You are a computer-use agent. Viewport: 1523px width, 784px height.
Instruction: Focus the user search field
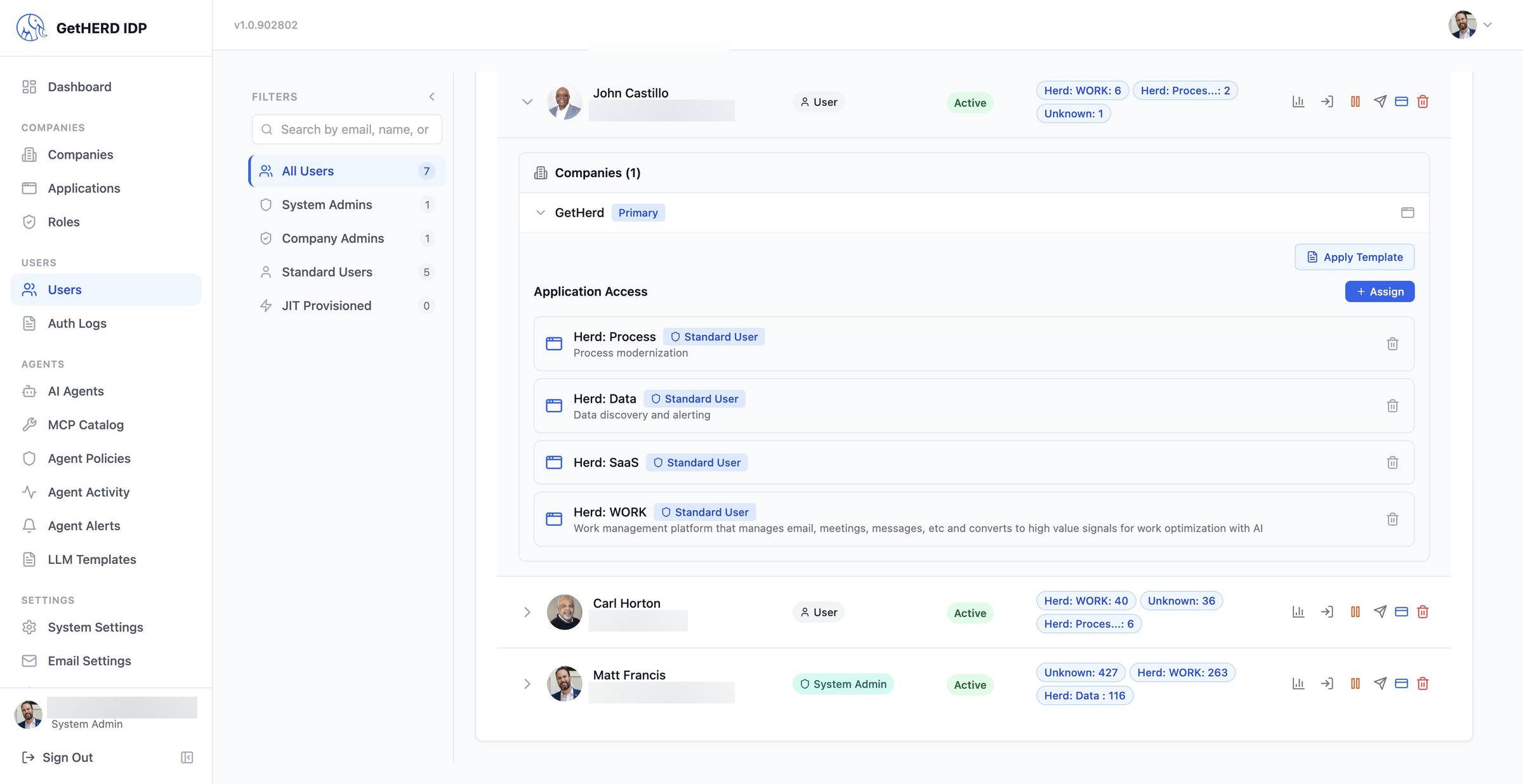tap(346, 129)
